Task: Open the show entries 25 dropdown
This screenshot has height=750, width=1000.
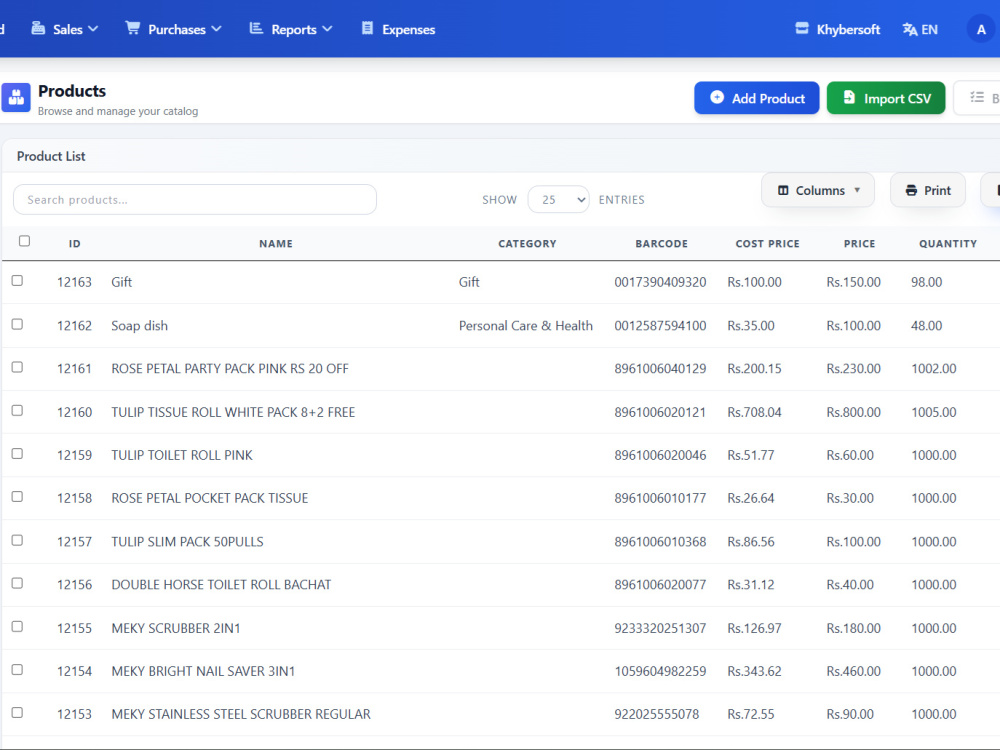Action: (x=558, y=200)
